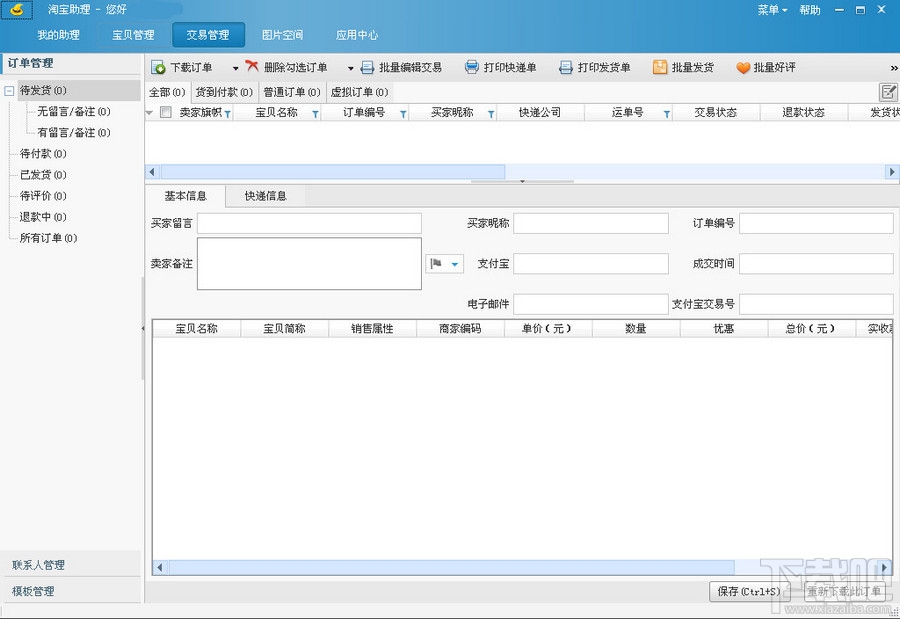This screenshot has height=619, width=900.
Task: Open the grid header menu triangle
Action: (x=150, y=113)
